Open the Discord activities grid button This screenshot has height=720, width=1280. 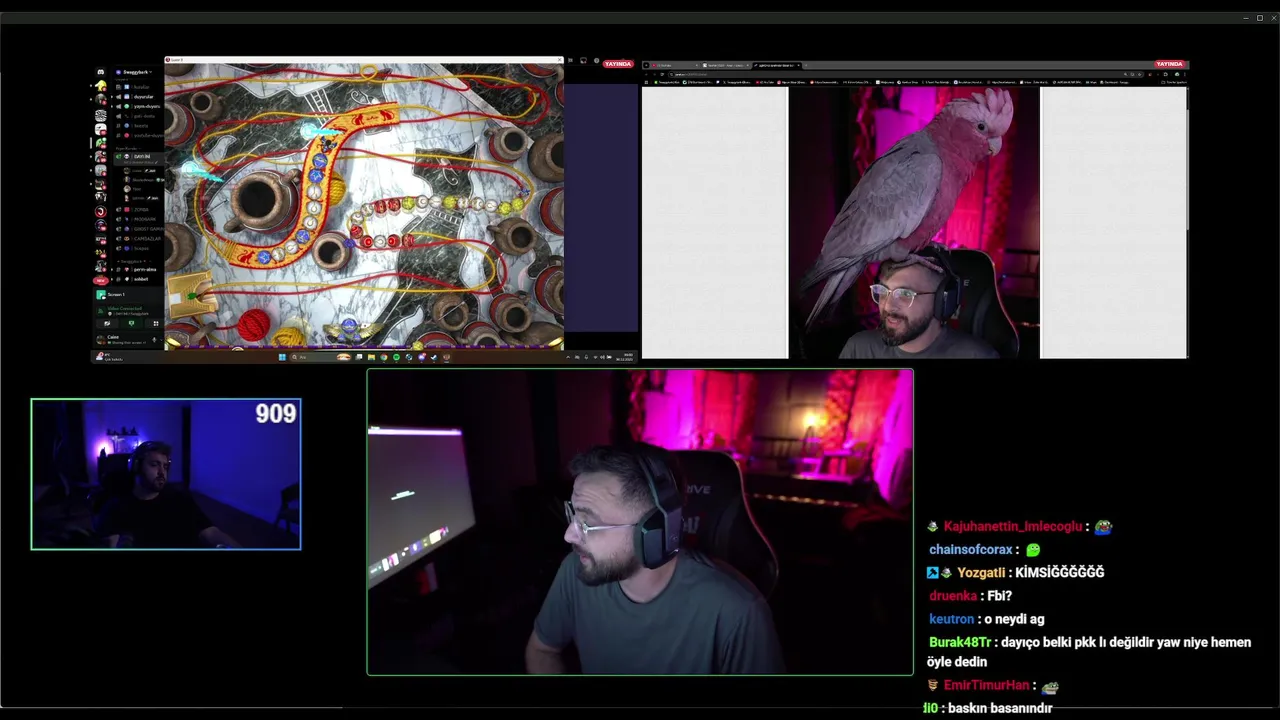[155, 323]
